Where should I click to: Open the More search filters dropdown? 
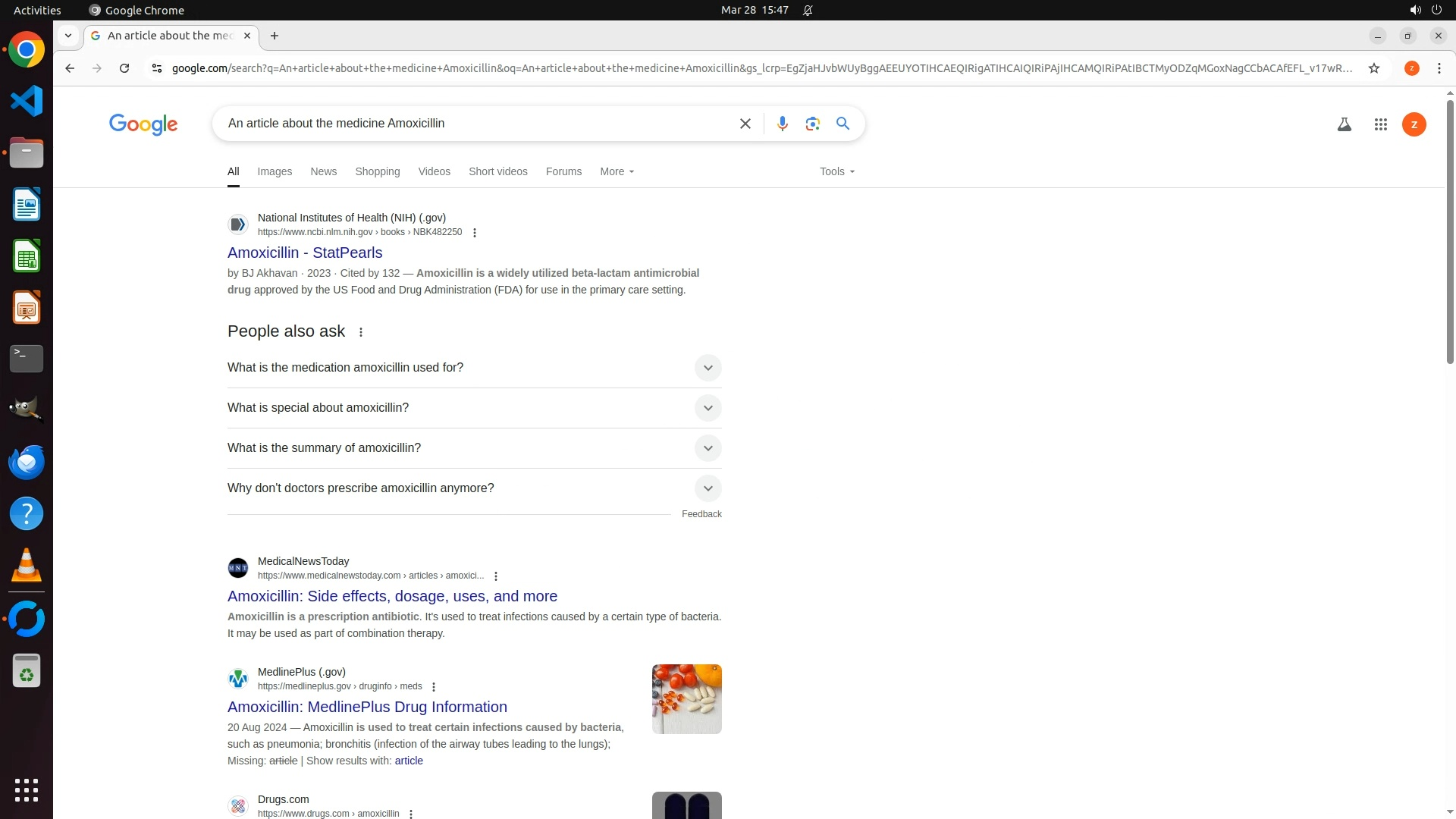pos(617,171)
